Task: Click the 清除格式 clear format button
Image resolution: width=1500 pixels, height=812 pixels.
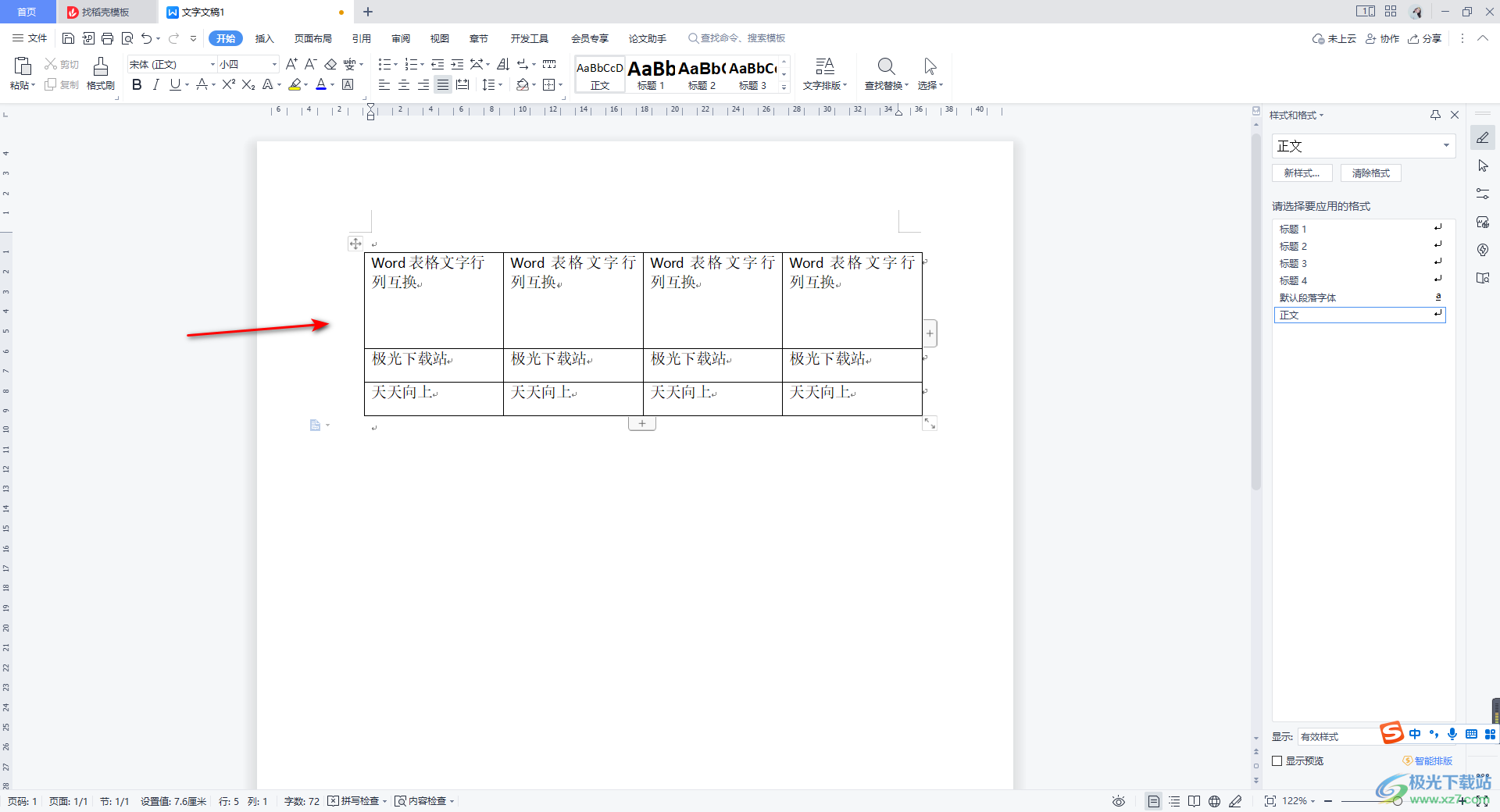Action: (x=1371, y=173)
